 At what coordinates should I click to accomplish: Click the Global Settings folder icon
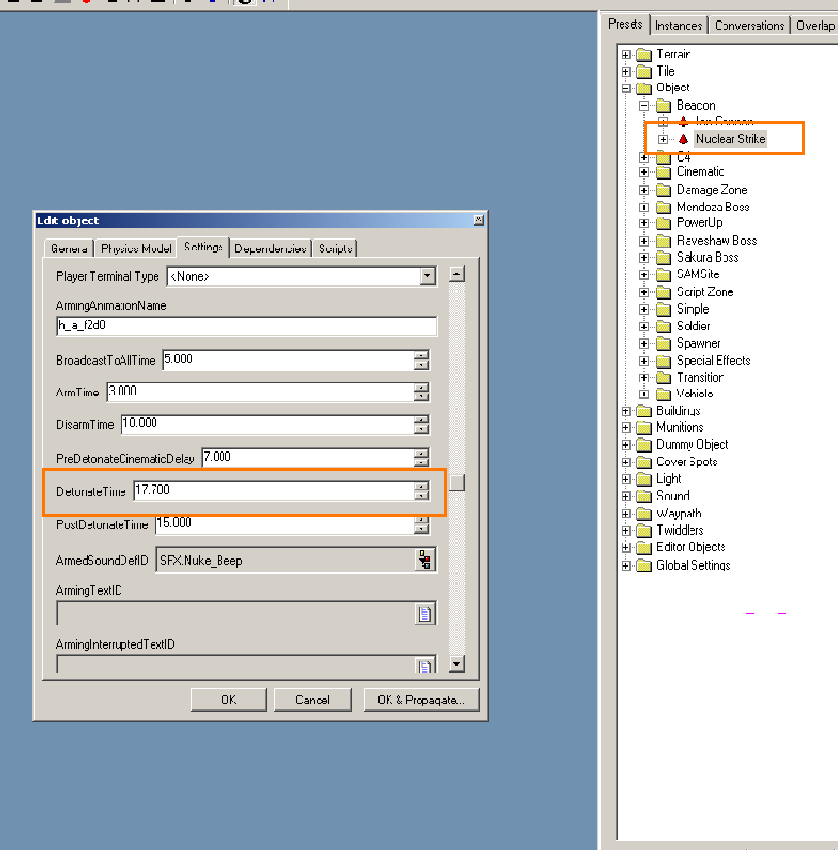pos(643,565)
